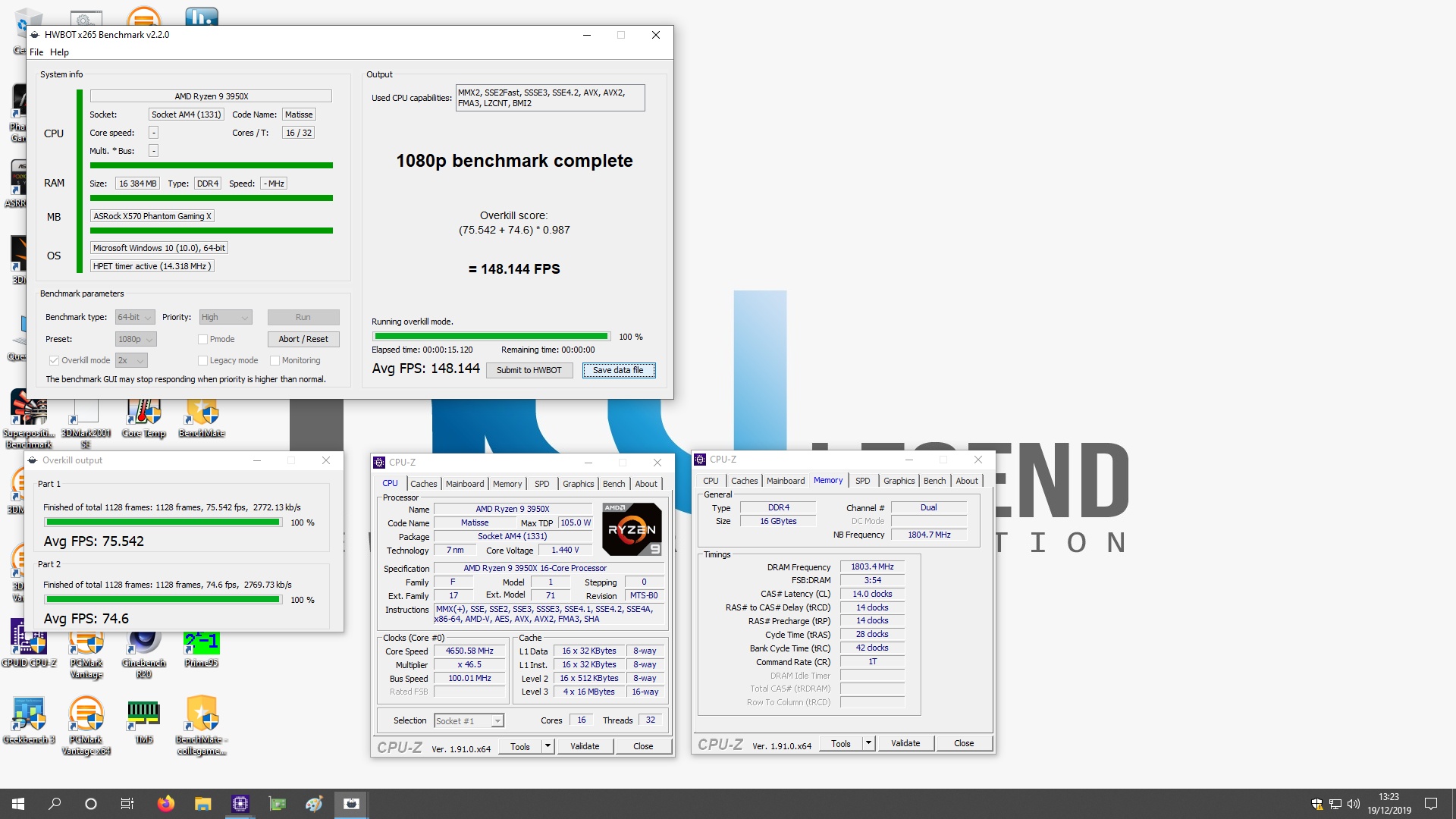Image resolution: width=1456 pixels, height=819 pixels.
Task: Switch to CPU-Z taskbar icon
Action: click(240, 804)
